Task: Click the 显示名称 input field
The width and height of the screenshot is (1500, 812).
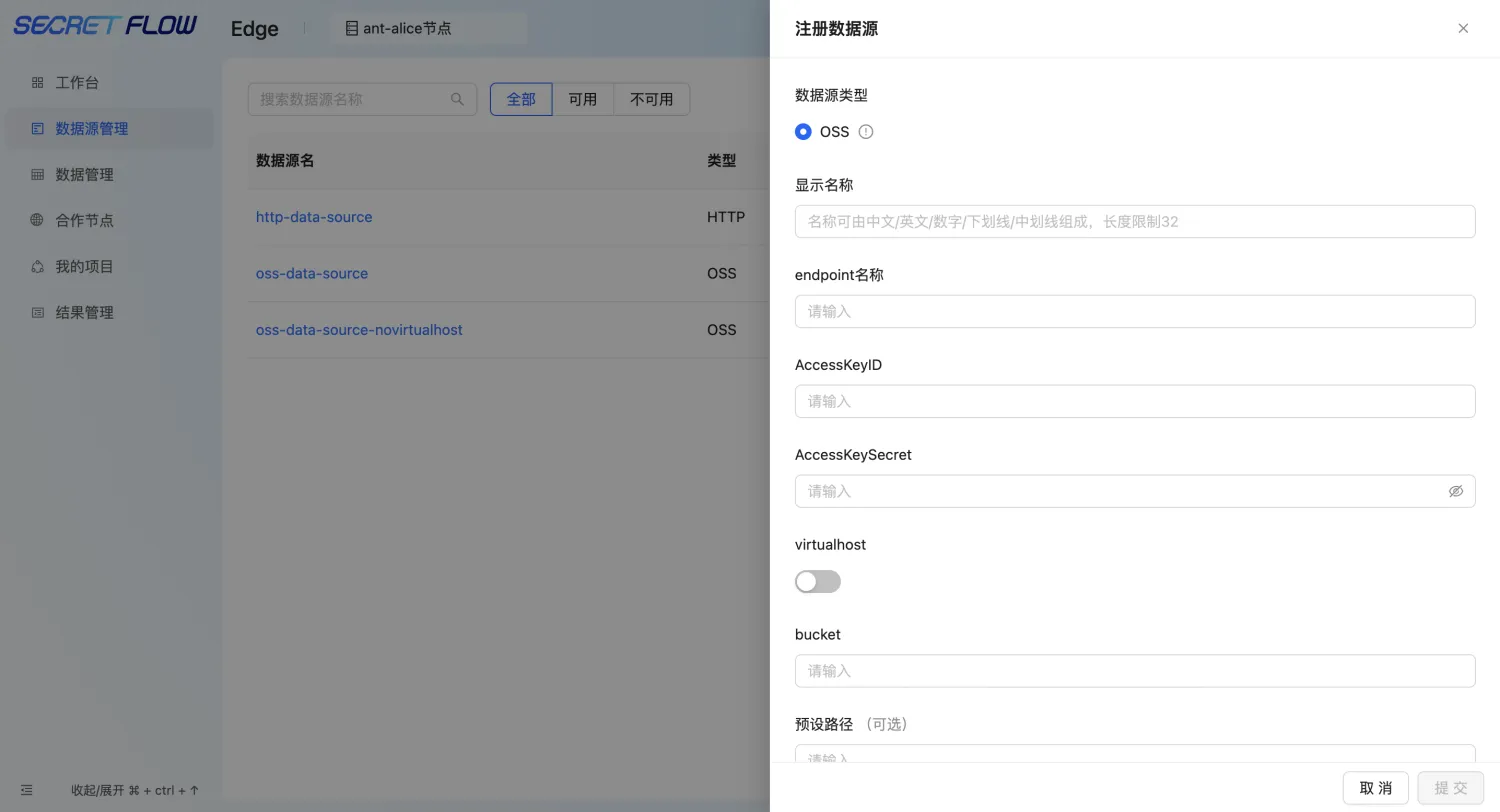Action: coord(1135,222)
